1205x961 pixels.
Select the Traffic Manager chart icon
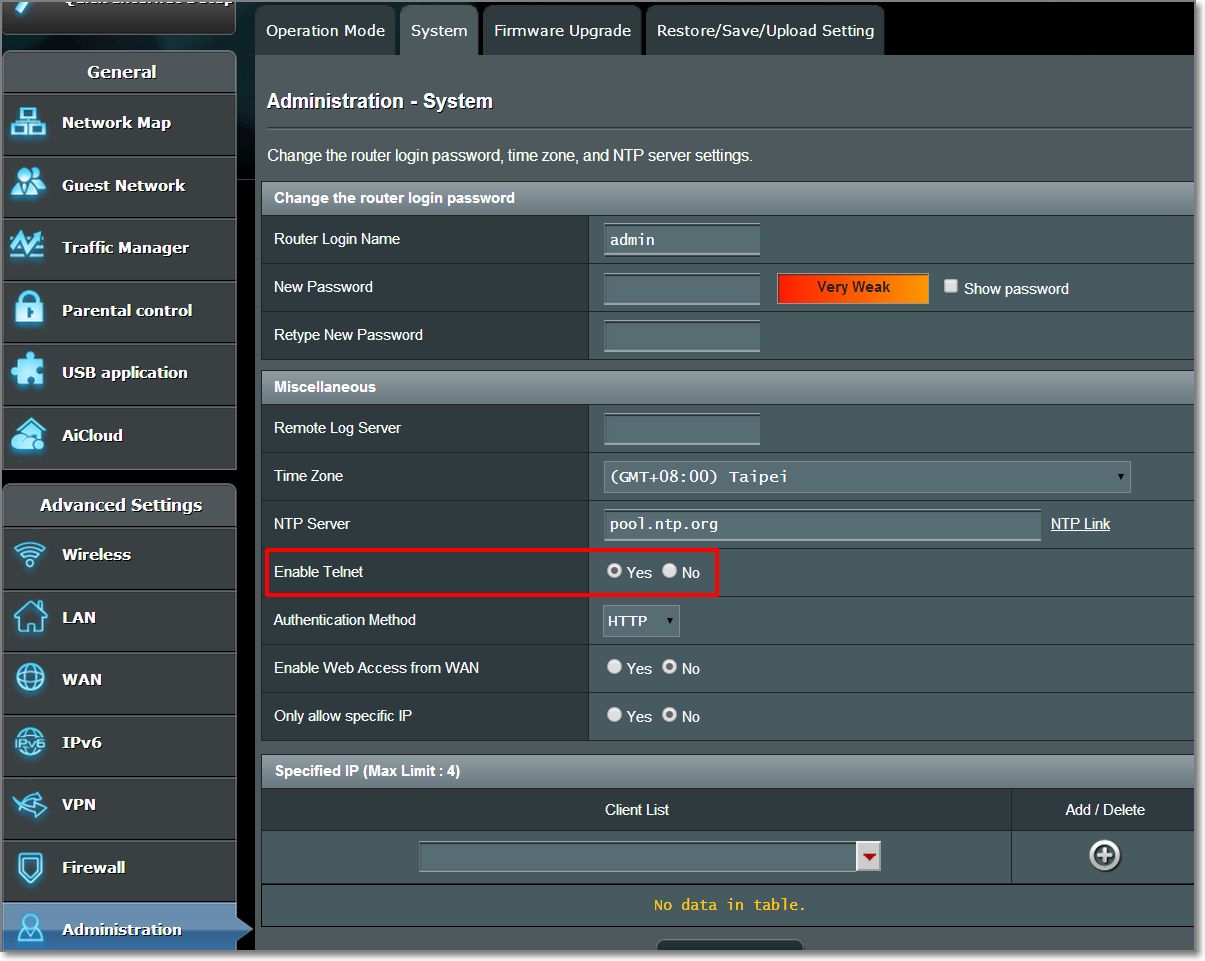point(28,247)
